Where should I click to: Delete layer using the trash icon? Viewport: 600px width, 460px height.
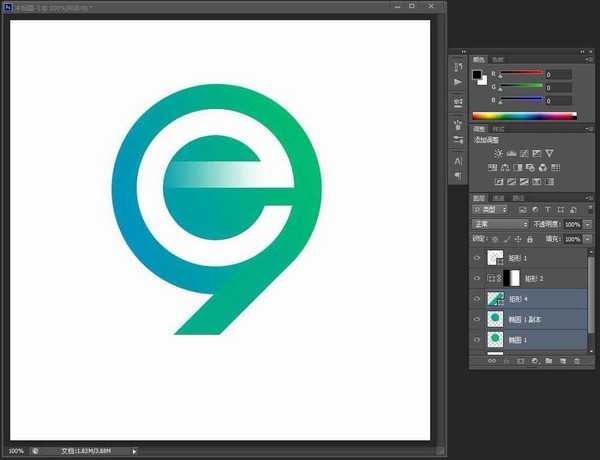point(577,360)
